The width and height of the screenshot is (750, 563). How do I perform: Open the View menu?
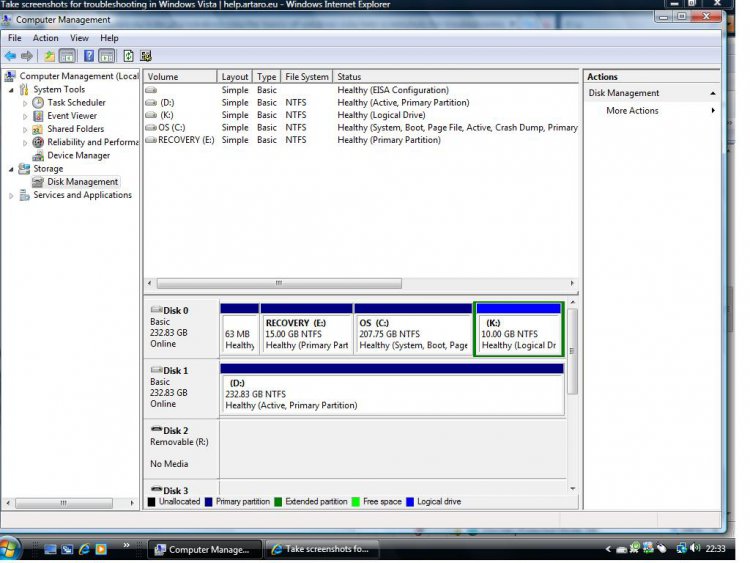click(x=79, y=38)
